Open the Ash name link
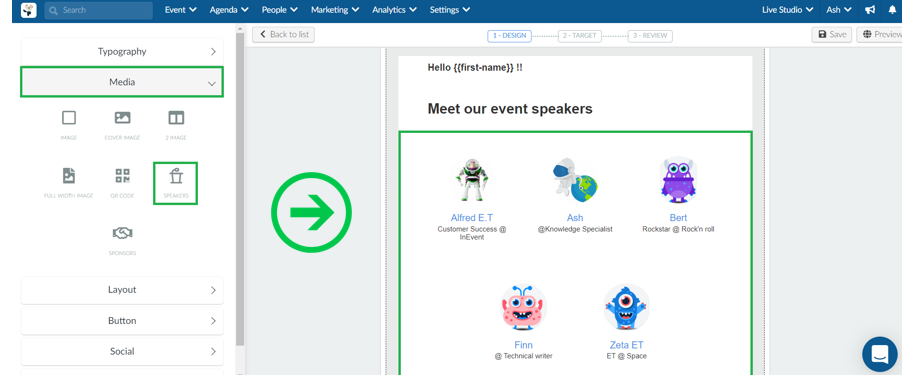902x375 pixels. tap(575, 218)
